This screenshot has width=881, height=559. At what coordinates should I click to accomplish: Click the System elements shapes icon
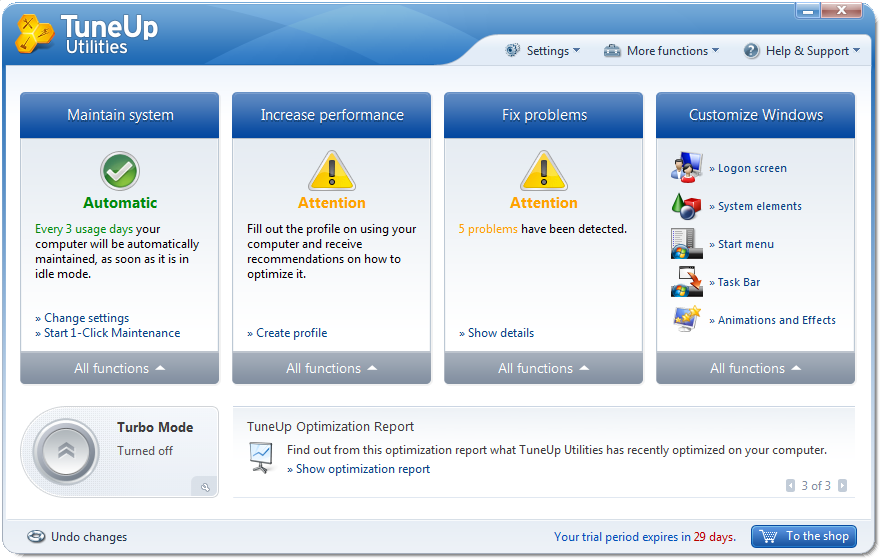click(686, 206)
